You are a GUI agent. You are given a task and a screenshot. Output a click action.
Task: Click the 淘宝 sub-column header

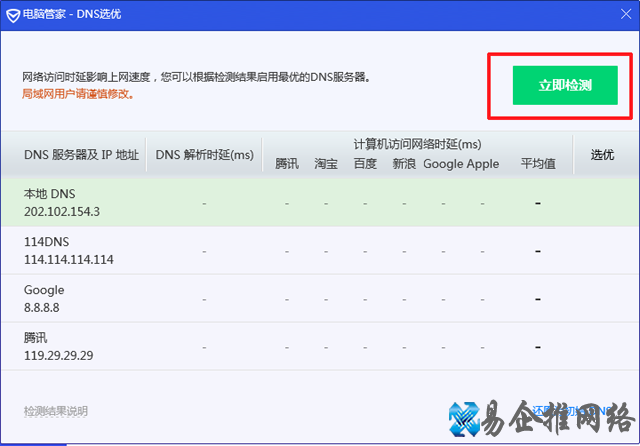(326, 164)
